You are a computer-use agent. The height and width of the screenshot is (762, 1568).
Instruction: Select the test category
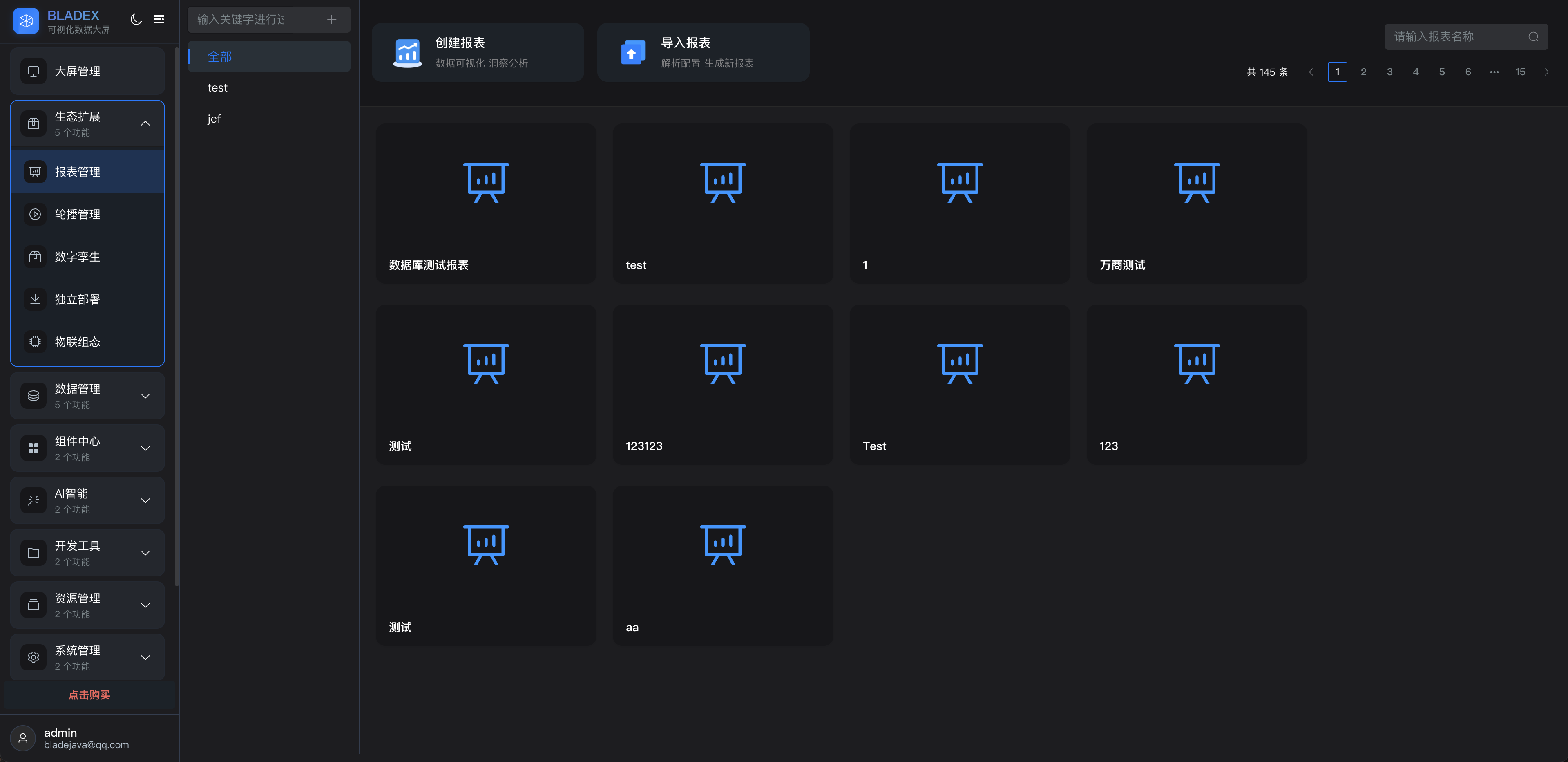click(269, 88)
